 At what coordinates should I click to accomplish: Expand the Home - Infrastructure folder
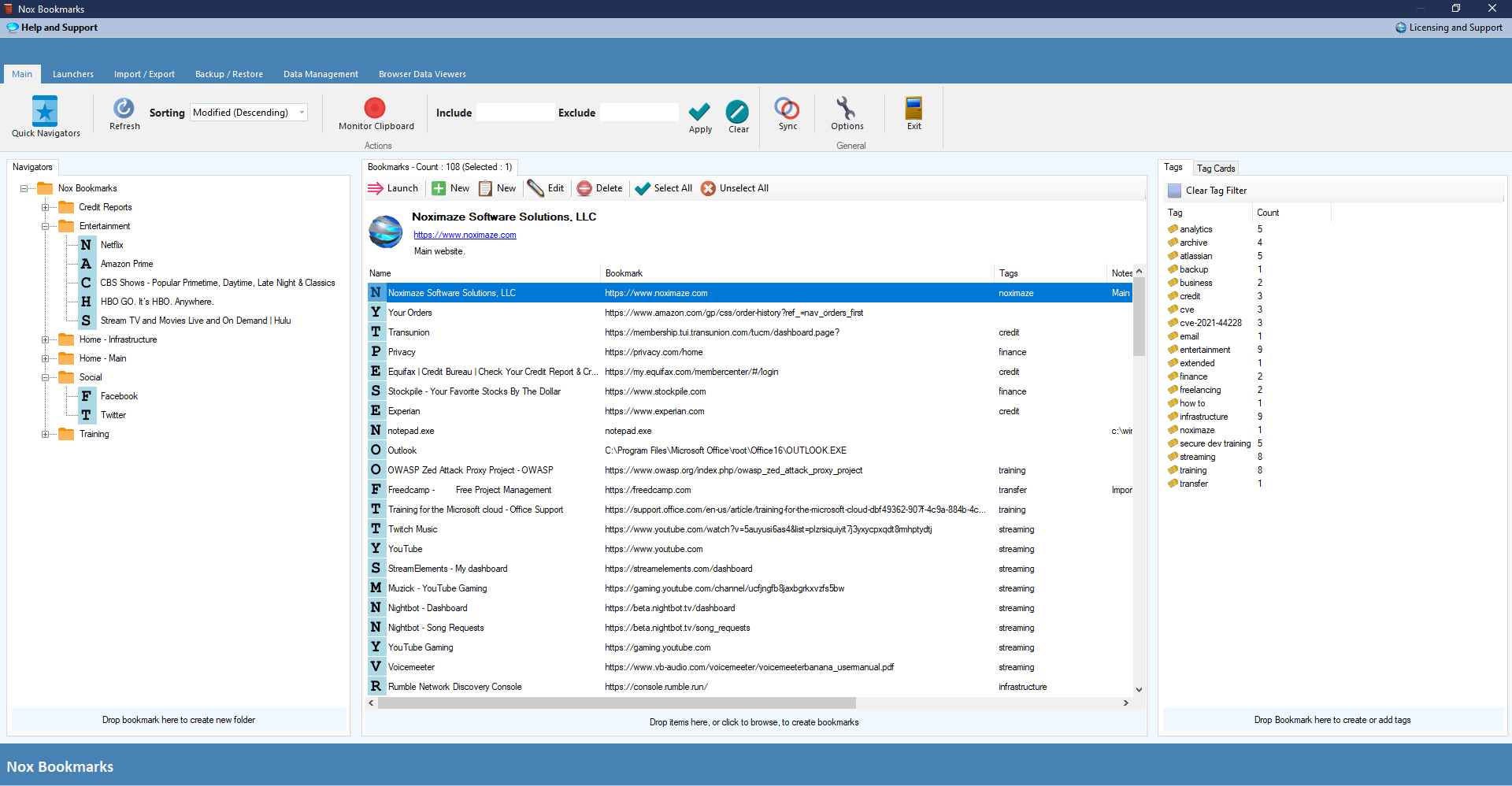(46, 339)
